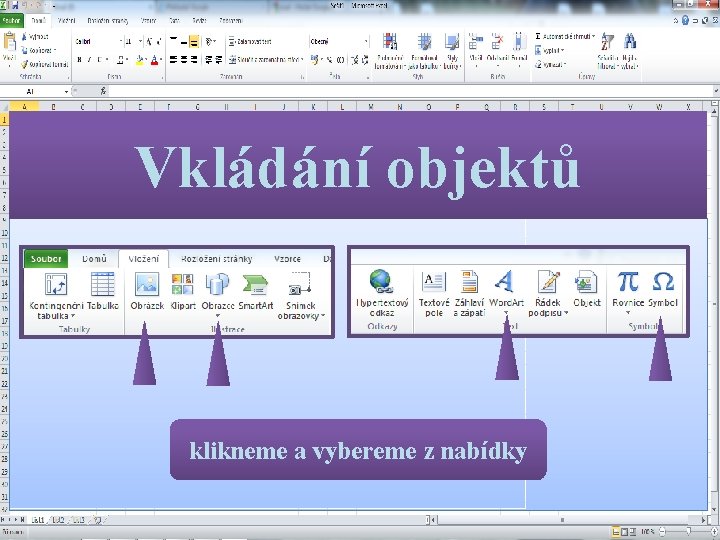Switch to the Vzorce ribbon tab
The width and height of the screenshot is (720, 540).
coord(148,21)
